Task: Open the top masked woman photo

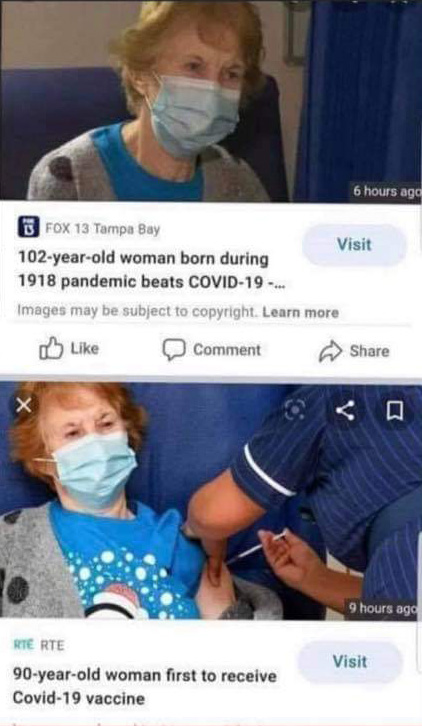Action: pos(211,100)
